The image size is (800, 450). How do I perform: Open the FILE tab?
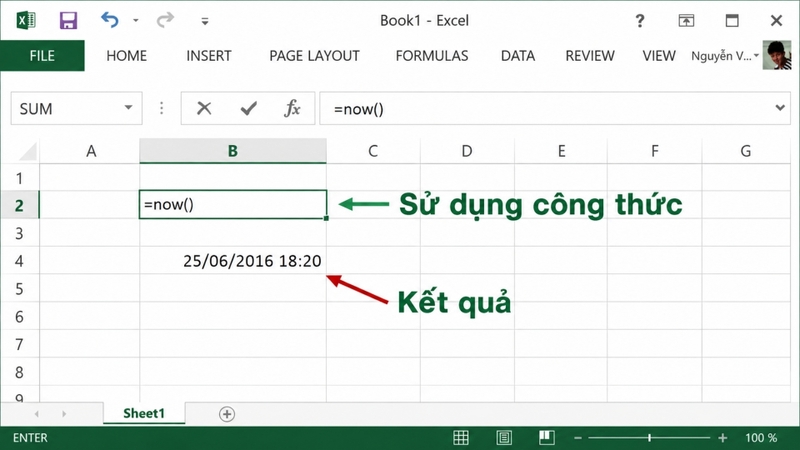pos(42,56)
